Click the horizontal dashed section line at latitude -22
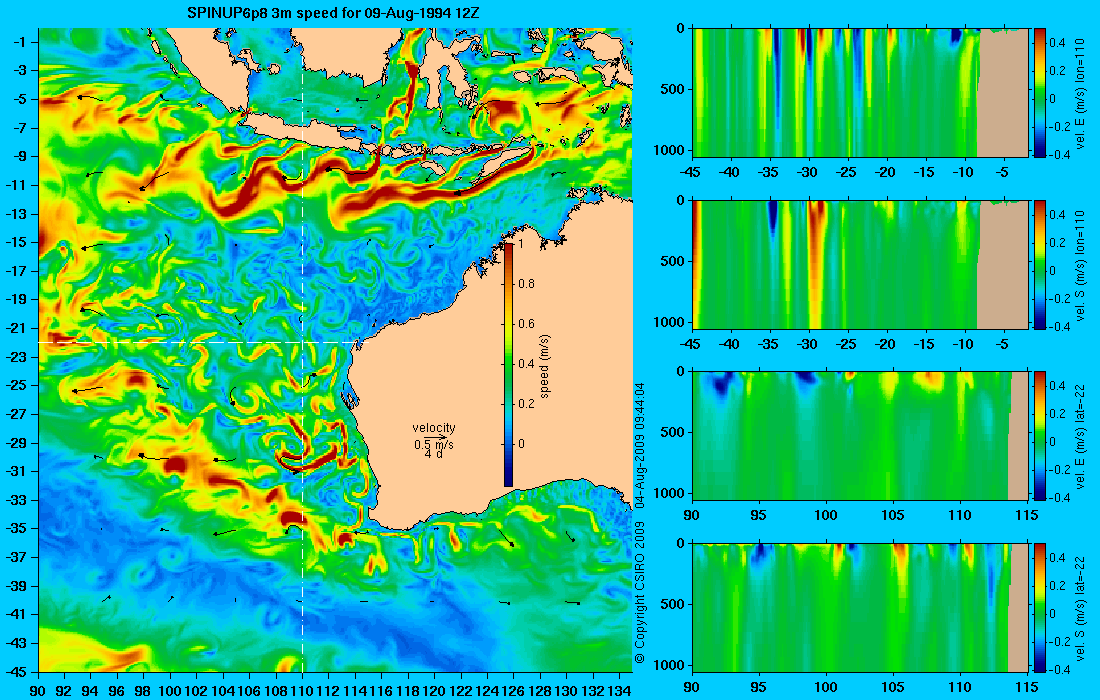This screenshot has height=700, width=1100. [198, 342]
